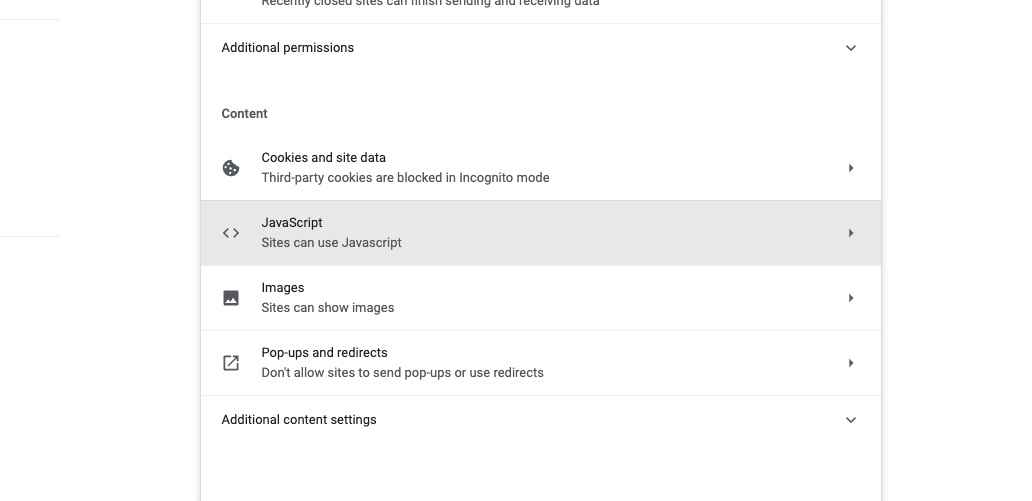The height and width of the screenshot is (501, 1032).
Task: Click the arrow at right of JavaScript row
Action: coord(850,233)
